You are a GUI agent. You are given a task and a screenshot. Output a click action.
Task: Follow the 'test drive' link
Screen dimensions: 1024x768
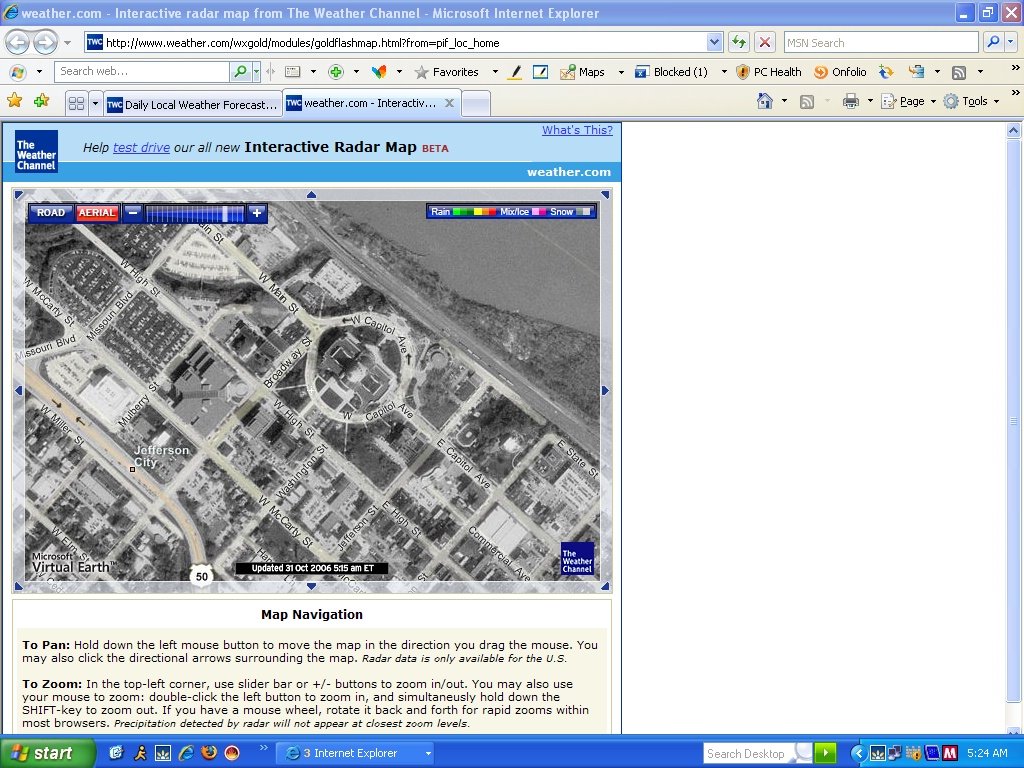tap(141, 148)
